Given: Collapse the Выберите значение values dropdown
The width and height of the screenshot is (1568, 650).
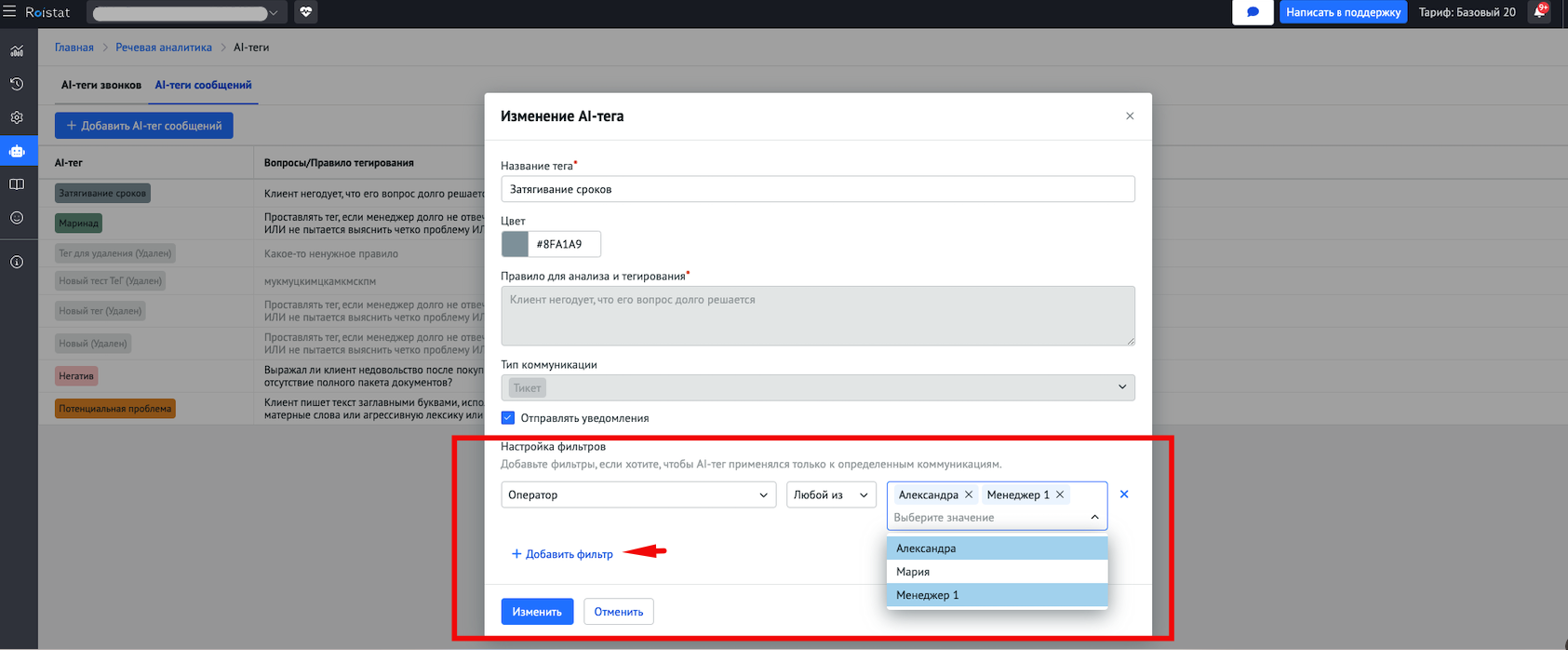Looking at the screenshot, I should click(1094, 517).
